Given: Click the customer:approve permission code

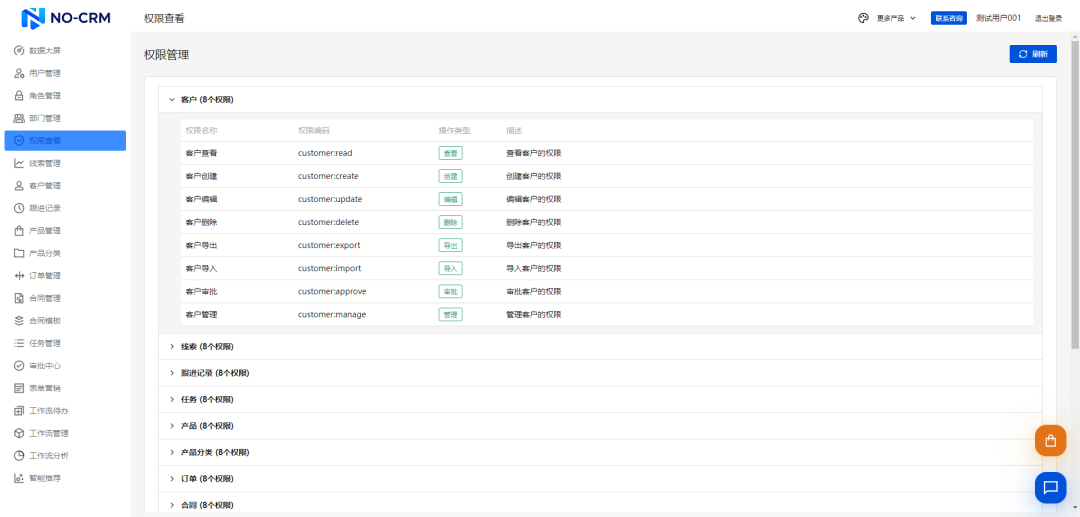Looking at the screenshot, I should click(x=332, y=291).
